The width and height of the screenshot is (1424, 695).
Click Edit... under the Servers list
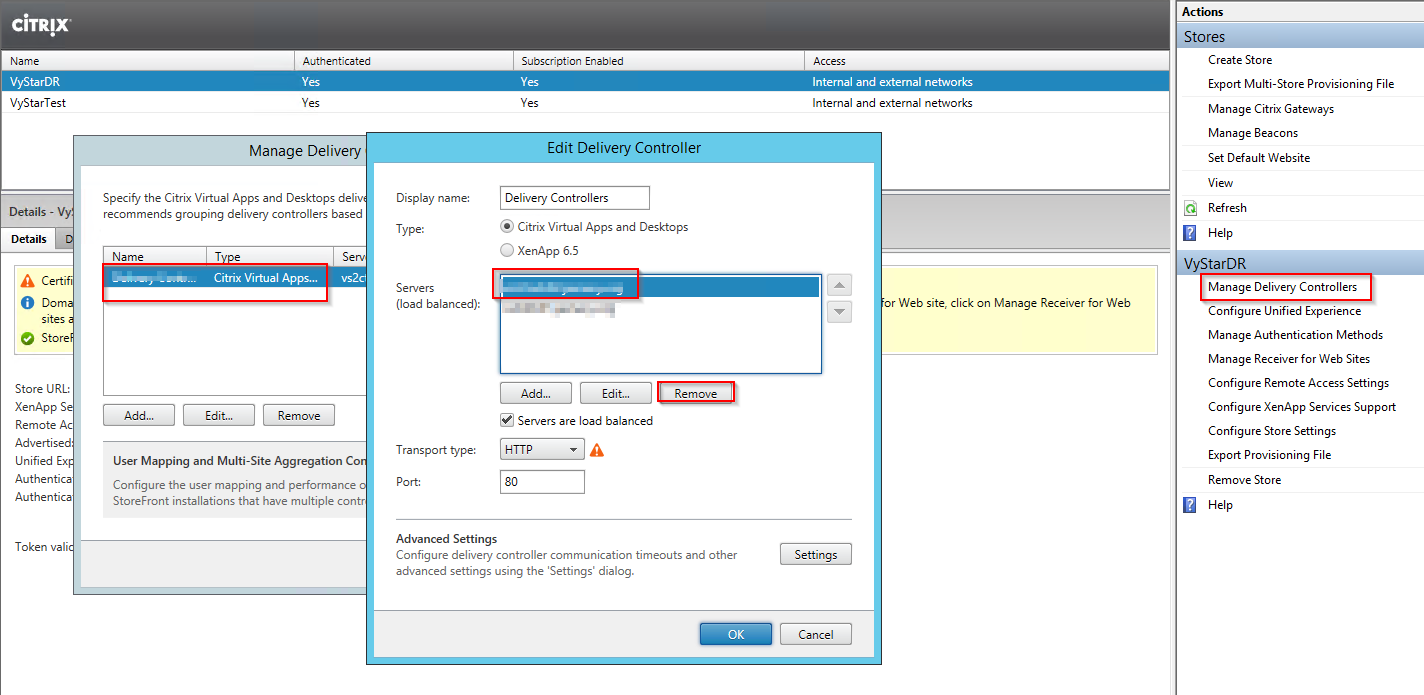pyautogui.click(x=616, y=393)
